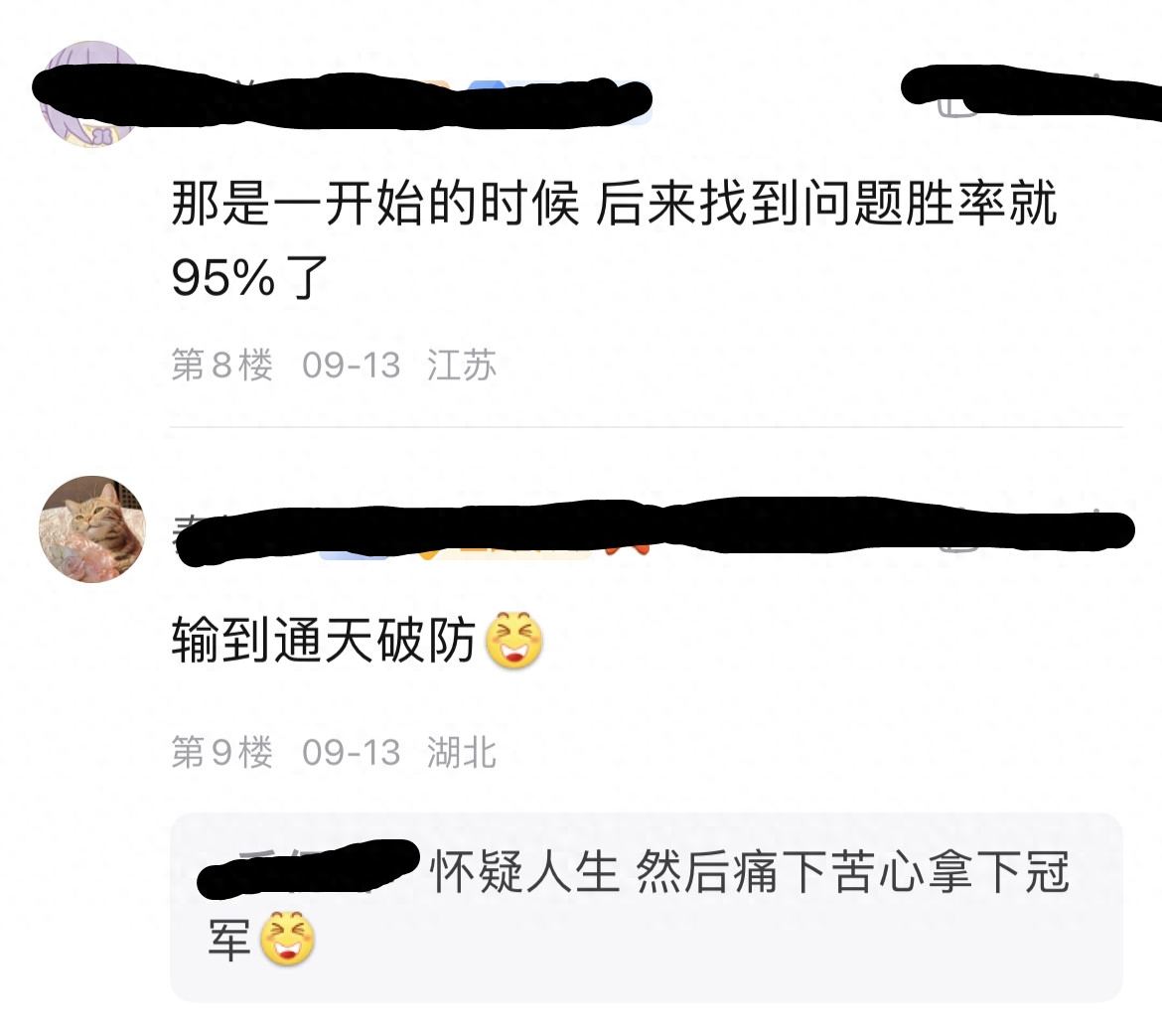Image resolution: width=1162 pixels, height=1036 pixels.
Task: Open the comment starting with 那是一开始的时候
Action: (x=614, y=239)
